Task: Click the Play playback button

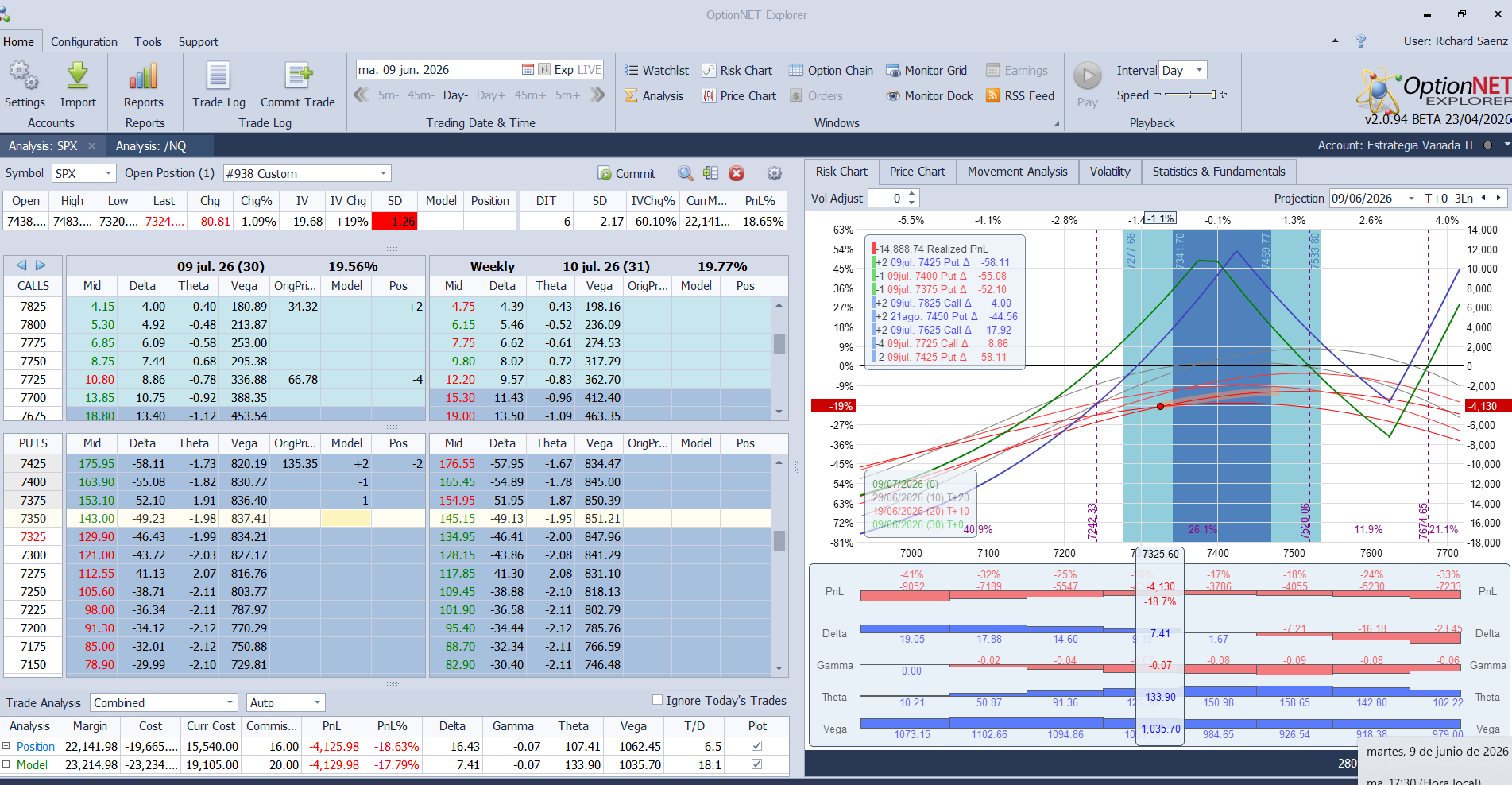Action: (1088, 84)
